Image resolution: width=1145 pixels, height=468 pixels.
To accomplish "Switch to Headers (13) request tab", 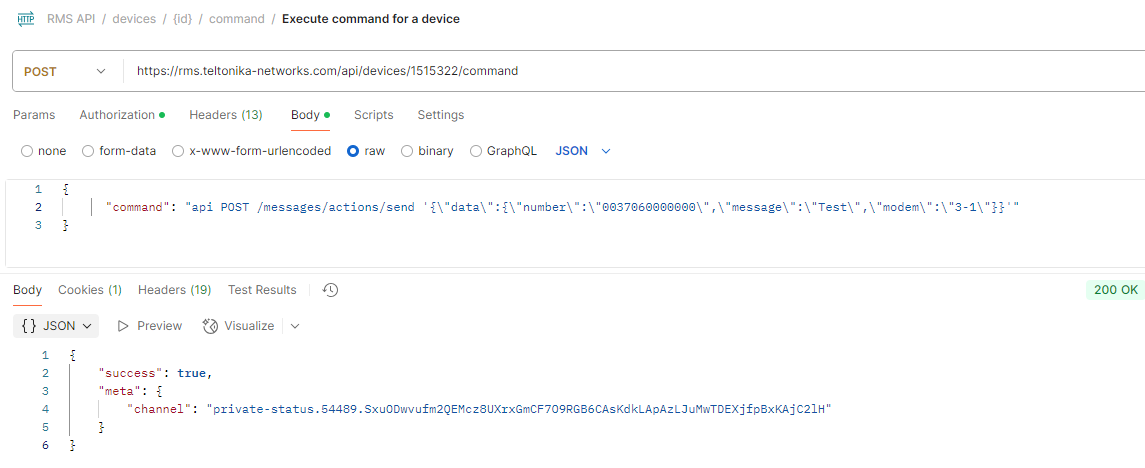I will (226, 115).
